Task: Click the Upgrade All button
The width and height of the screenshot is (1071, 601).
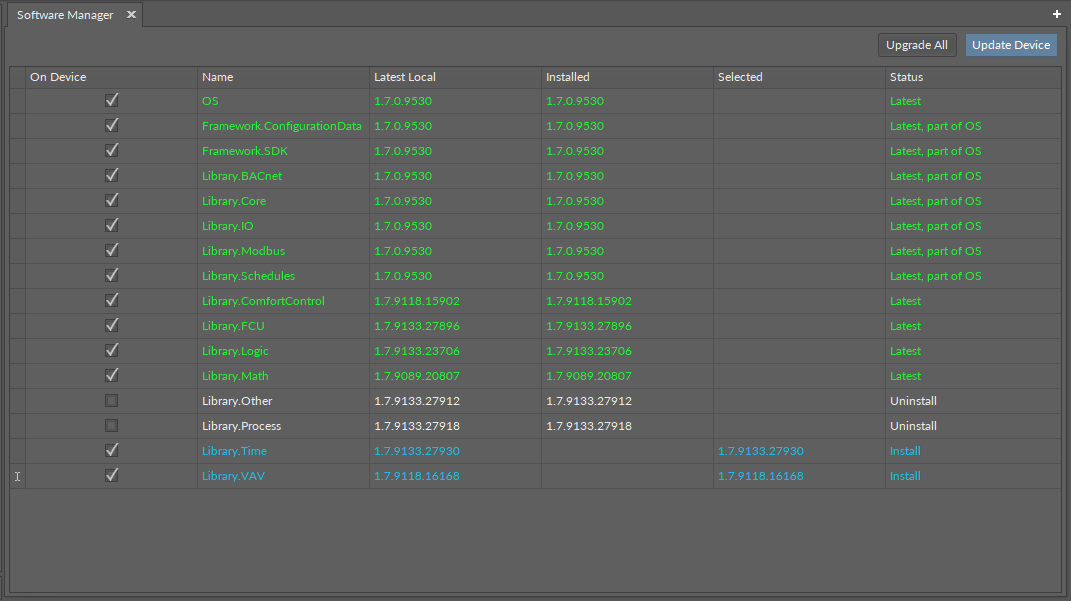Action: [x=916, y=45]
